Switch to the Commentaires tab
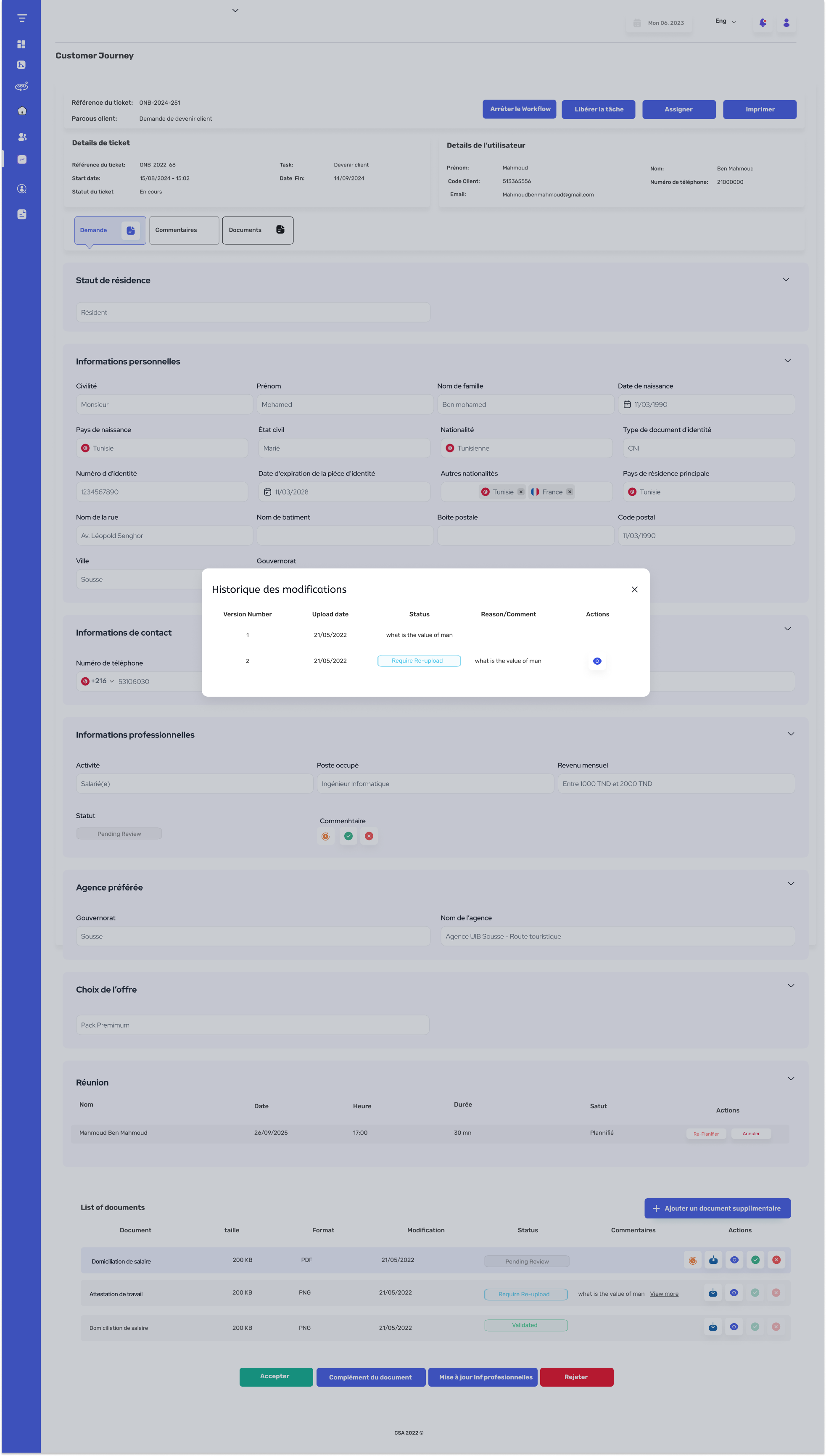The width and height of the screenshot is (826, 1456). (x=184, y=230)
